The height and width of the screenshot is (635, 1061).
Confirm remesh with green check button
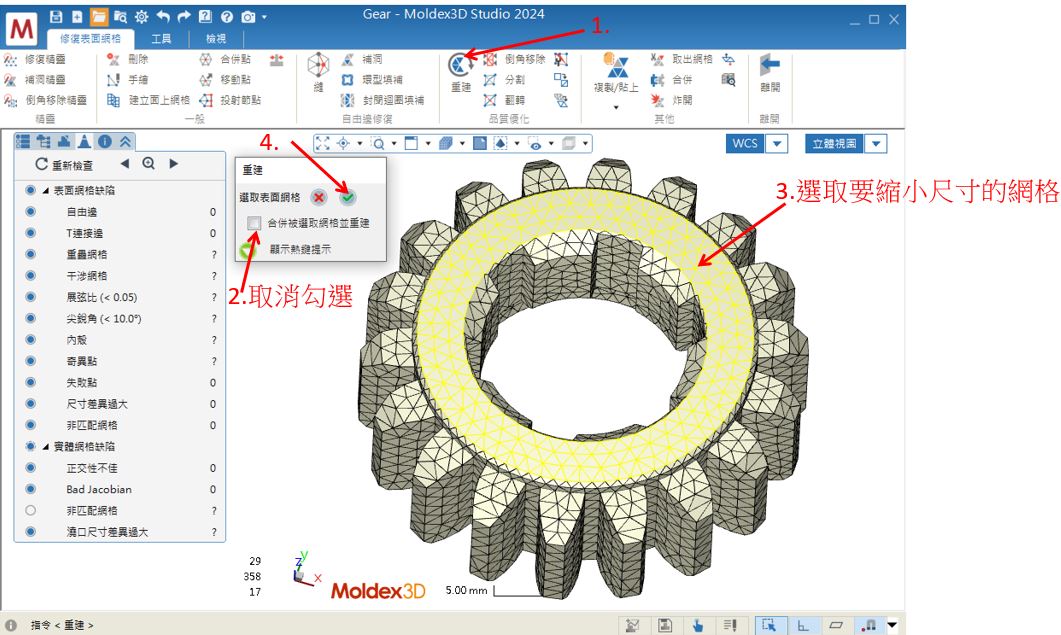pyautogui.click(x=348, y=197)
